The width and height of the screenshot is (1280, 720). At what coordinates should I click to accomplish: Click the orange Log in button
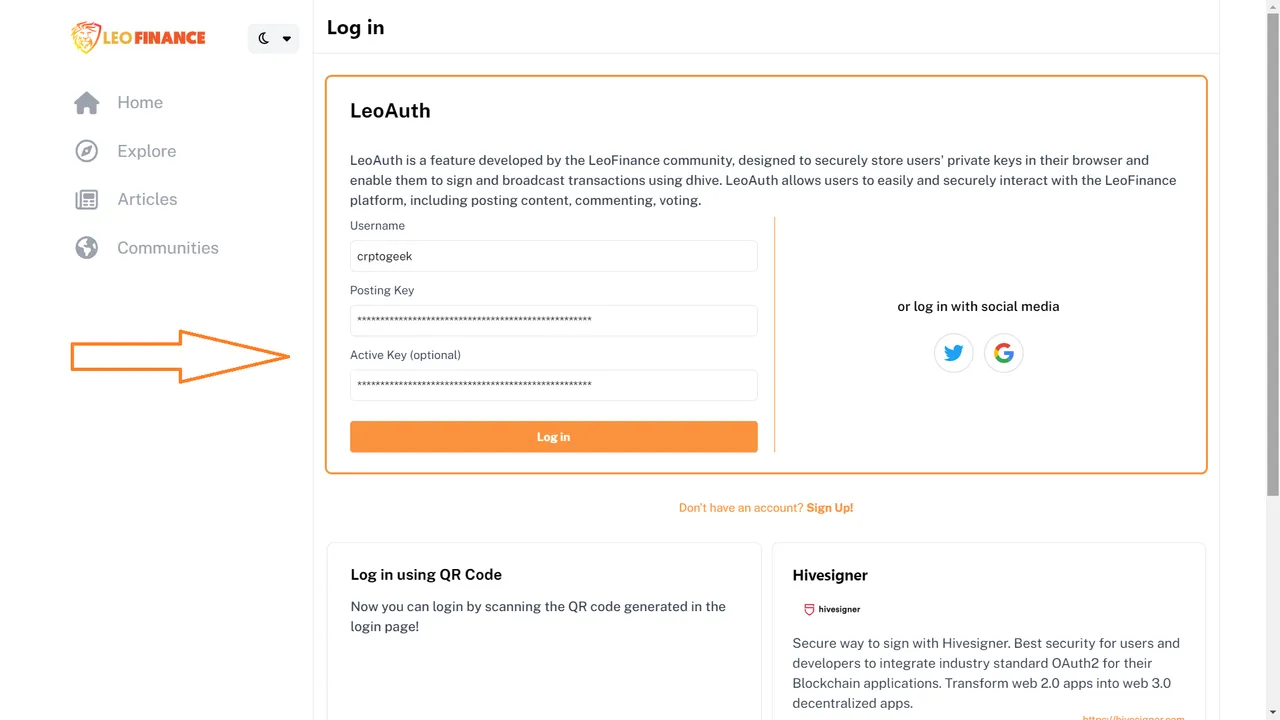click(554, 437)
